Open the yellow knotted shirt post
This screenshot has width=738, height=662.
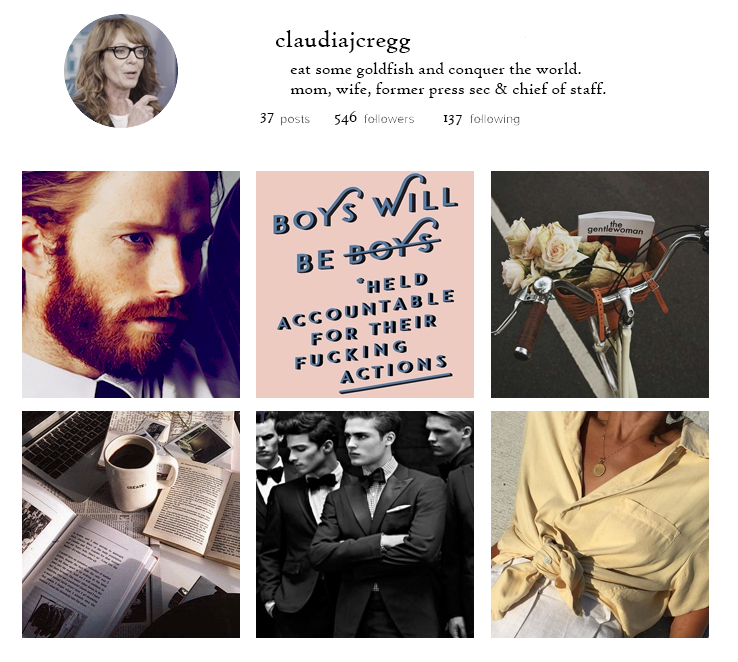[x=600, y=524]
